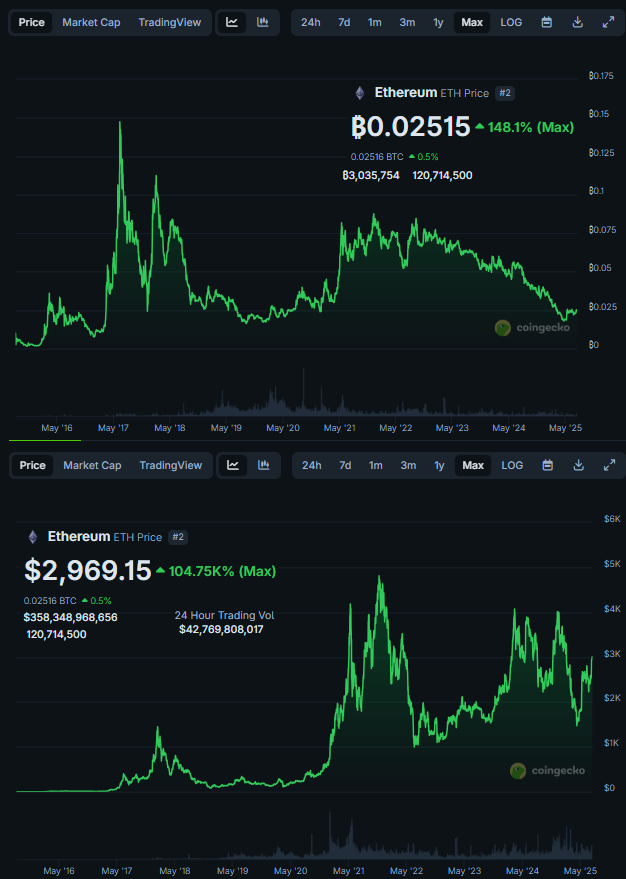Screen dimensions: 626x879
Task: Click the Ethereum logo in the USD chart
Action: (x=33, y=537)
